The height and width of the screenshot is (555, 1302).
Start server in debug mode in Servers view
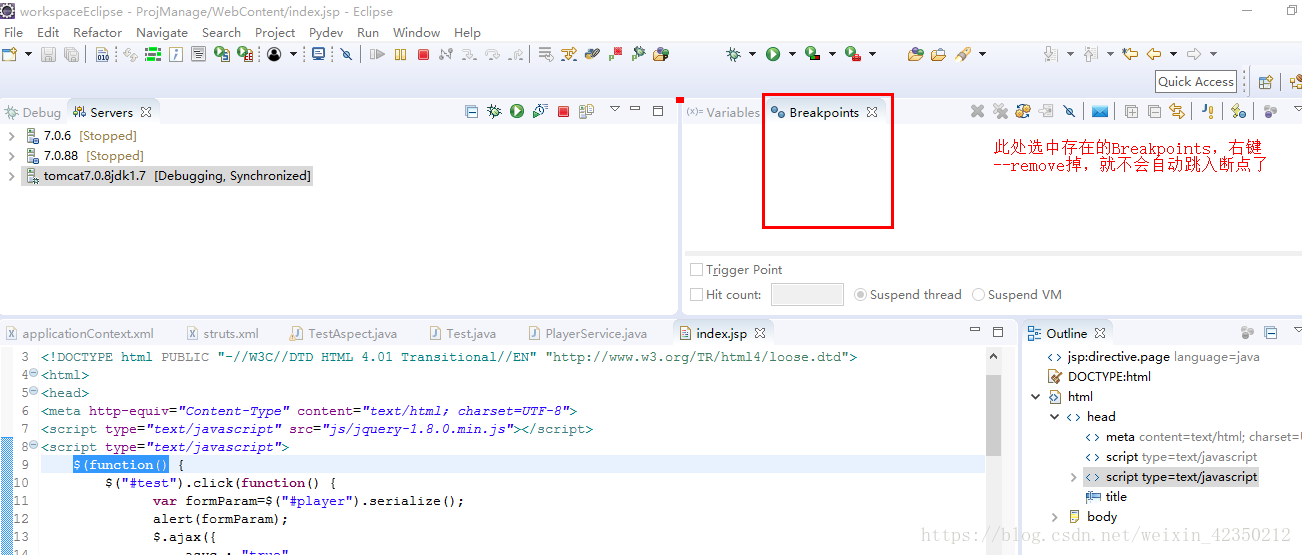pos(494,111)
